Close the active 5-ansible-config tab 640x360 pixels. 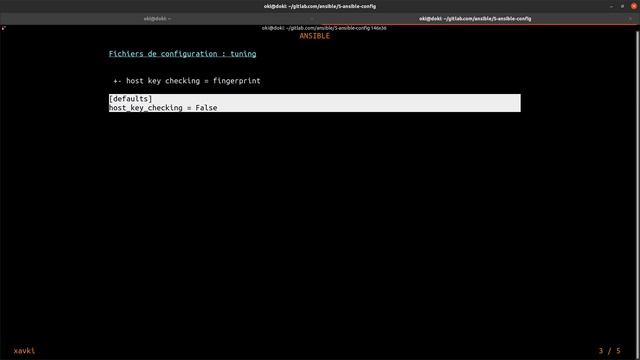pos(630,19)
